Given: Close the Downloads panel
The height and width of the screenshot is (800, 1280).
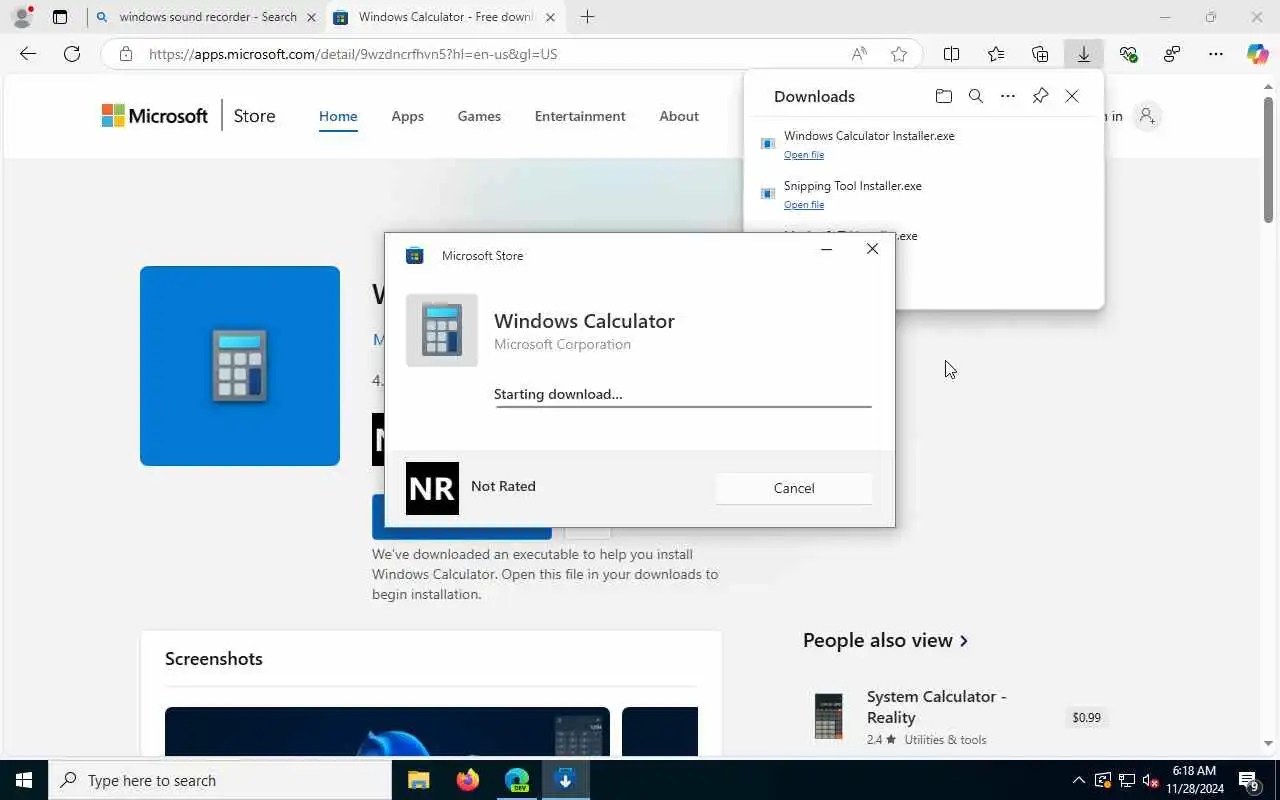Looking at the screenshot, I should (x=1072, y=96).
